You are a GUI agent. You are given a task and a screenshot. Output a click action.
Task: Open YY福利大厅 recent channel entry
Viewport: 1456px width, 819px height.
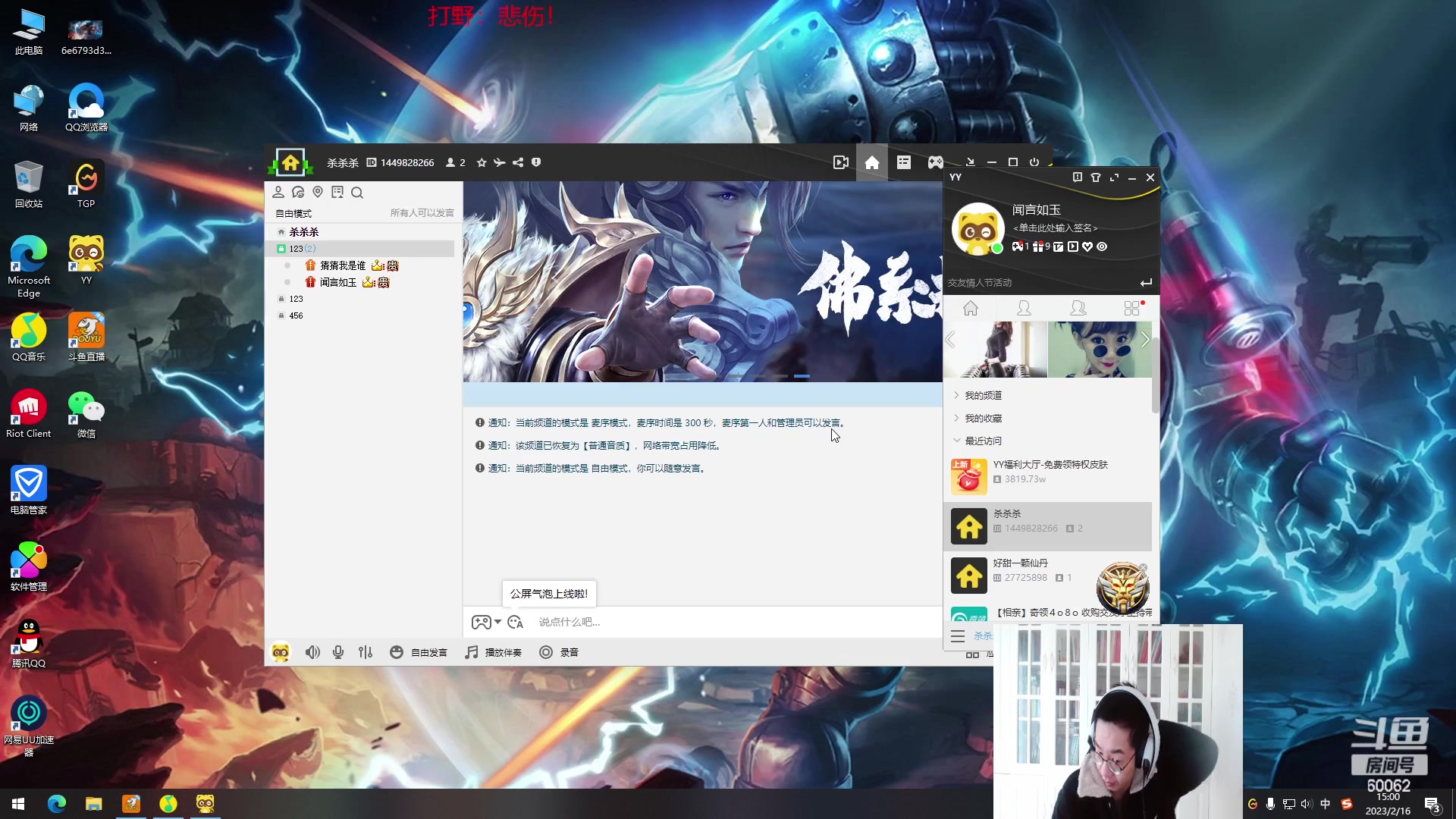pos(1048,476)
